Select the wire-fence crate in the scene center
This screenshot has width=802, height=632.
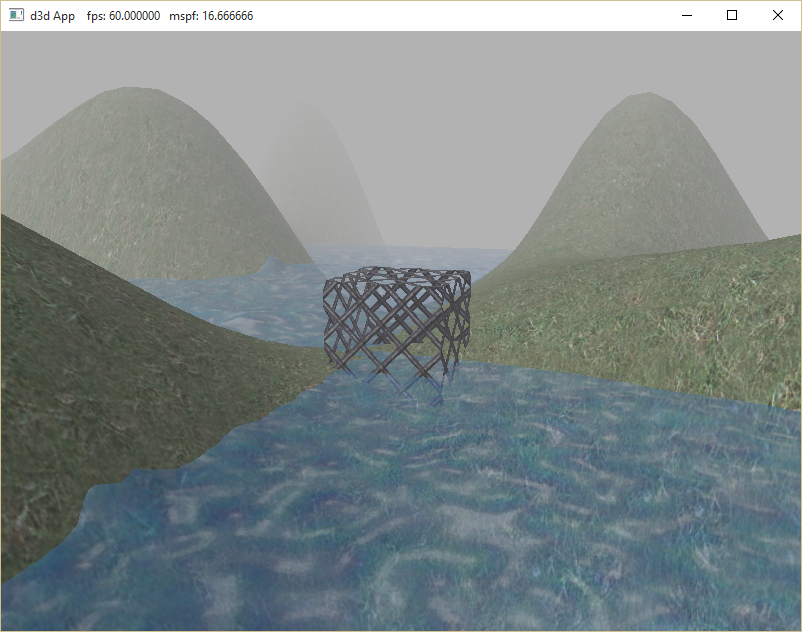[x=397, y=323]
